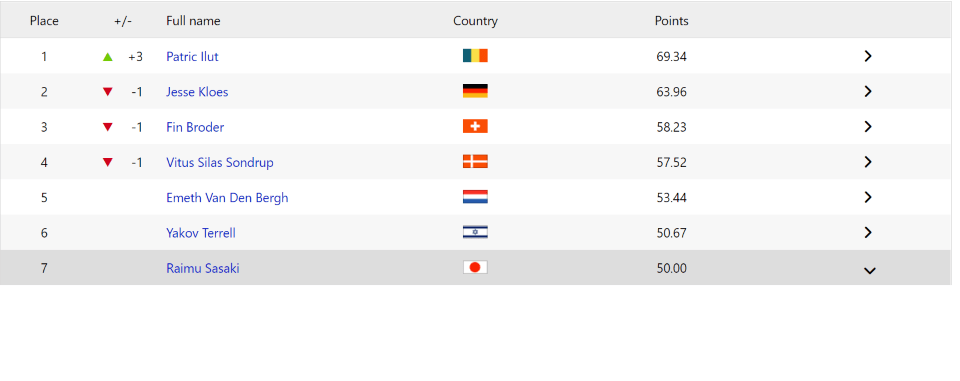Select the 63.96 points cell
960x381 pixels.
[x=671, y=92]
